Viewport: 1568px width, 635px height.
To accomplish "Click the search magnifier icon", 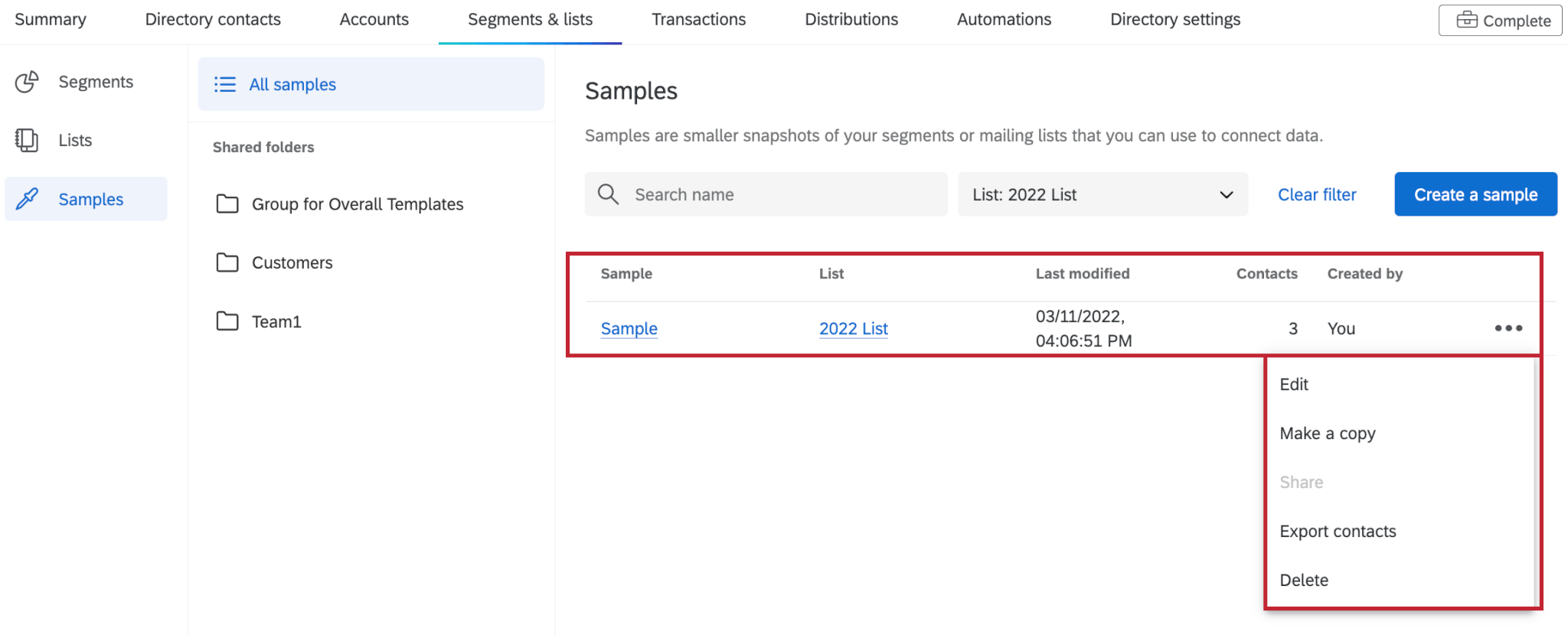I will point(608,194).
